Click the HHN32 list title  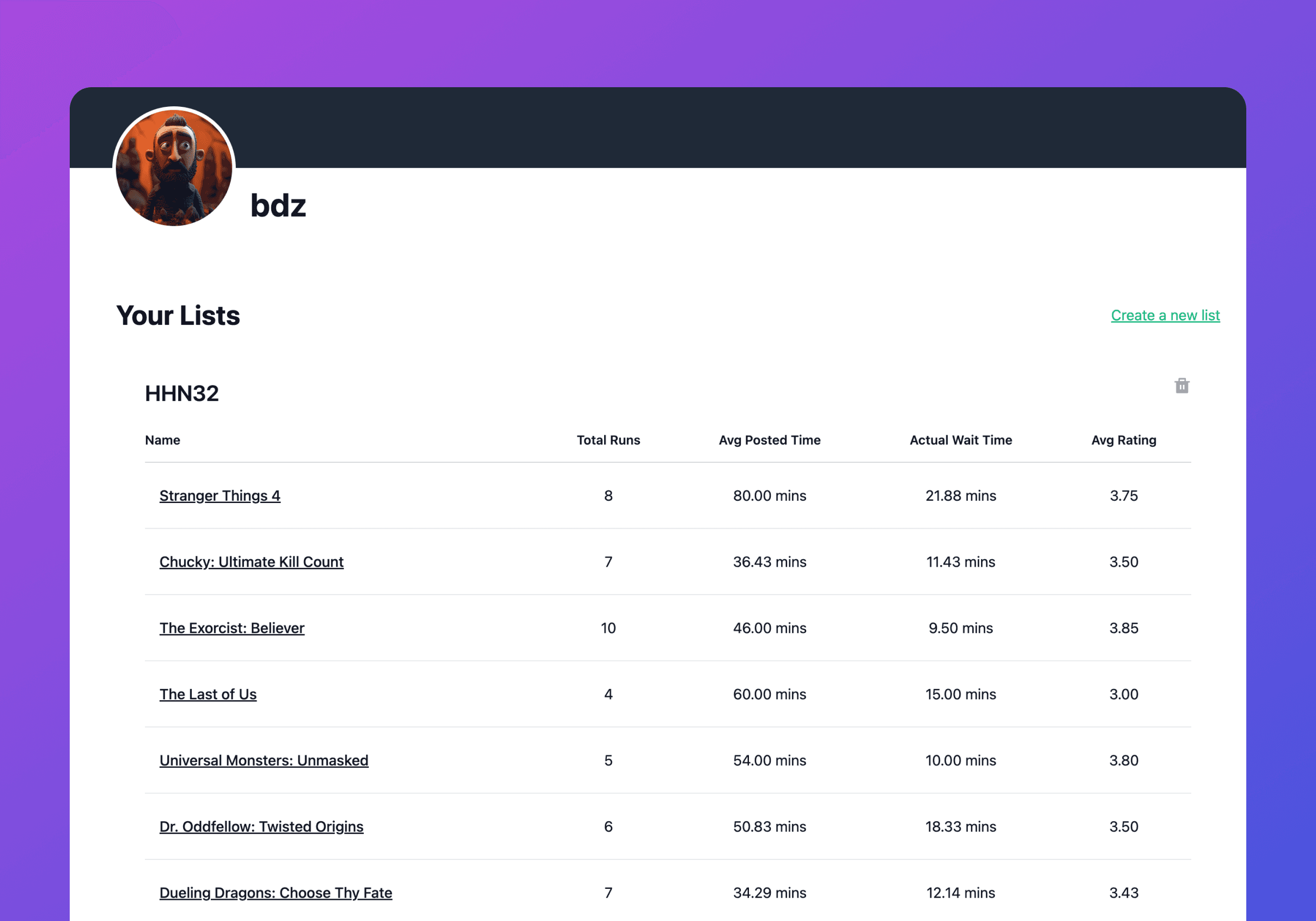pyautogui.click(x=182, y=393)
